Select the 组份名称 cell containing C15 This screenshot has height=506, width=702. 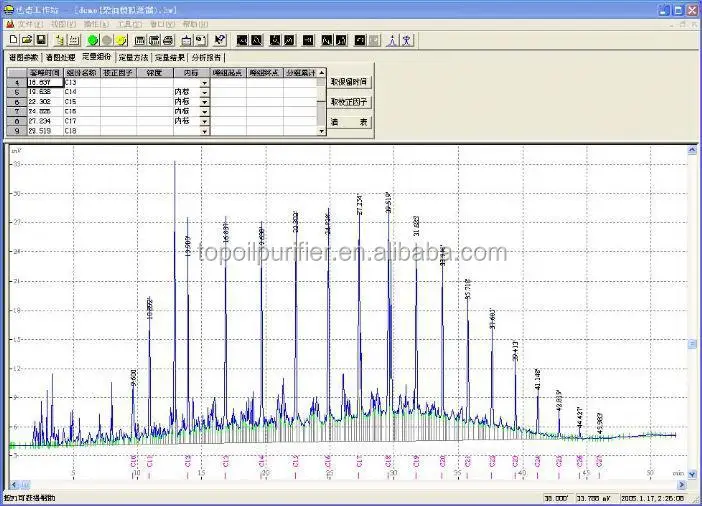pyautogui.click(x=81, y=102)
